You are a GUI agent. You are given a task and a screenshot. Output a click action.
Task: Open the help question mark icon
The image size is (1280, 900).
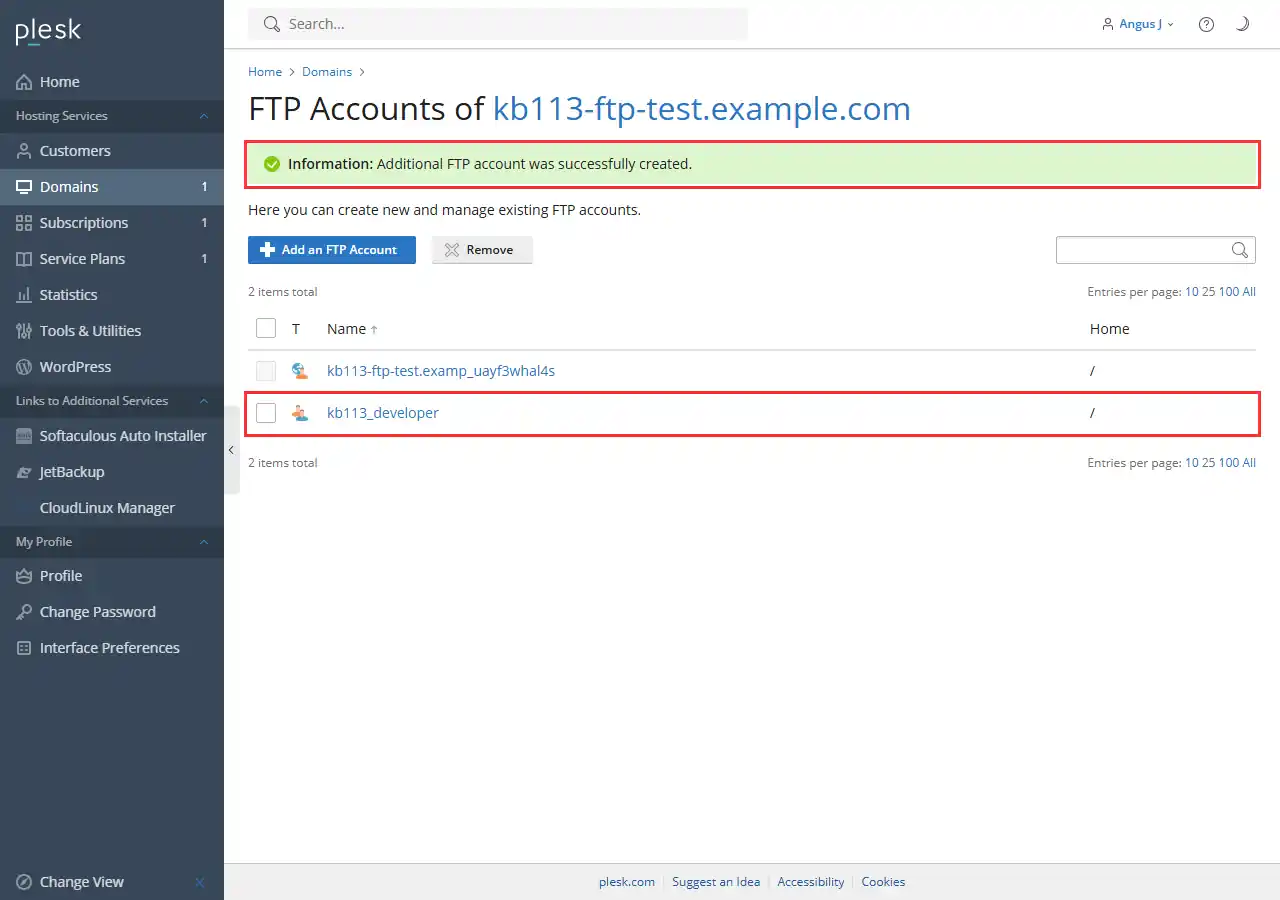pyautogui.click(x=1206, y=24)
